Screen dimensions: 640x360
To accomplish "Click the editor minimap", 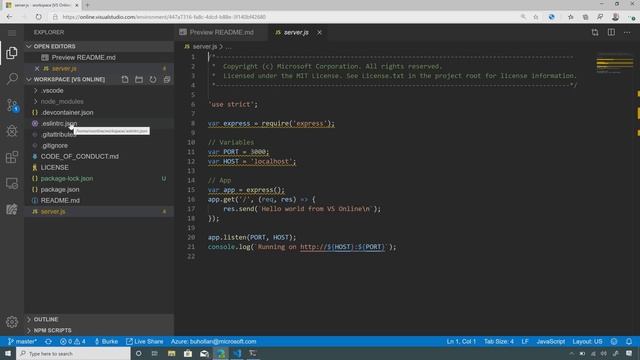I will coord(615,64).
